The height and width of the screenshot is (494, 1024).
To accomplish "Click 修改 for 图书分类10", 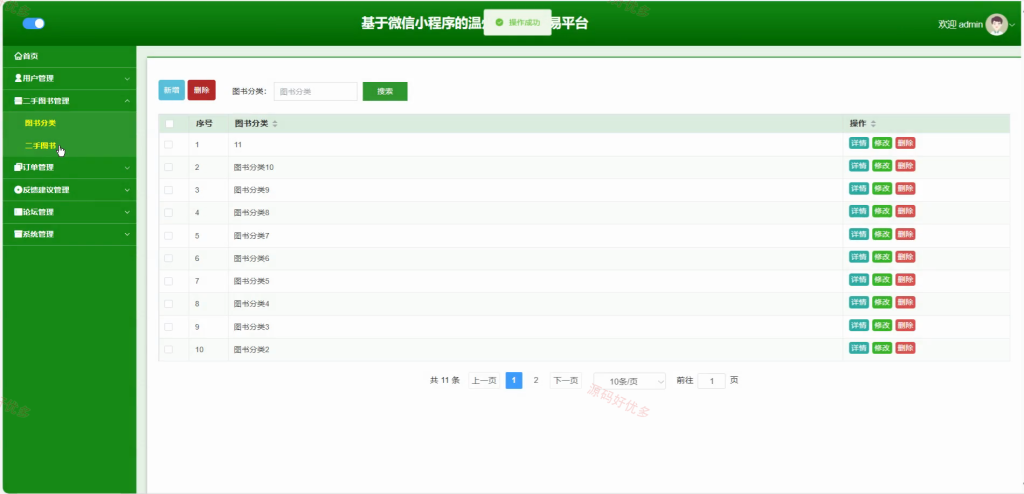I will [x=882, y=166].
